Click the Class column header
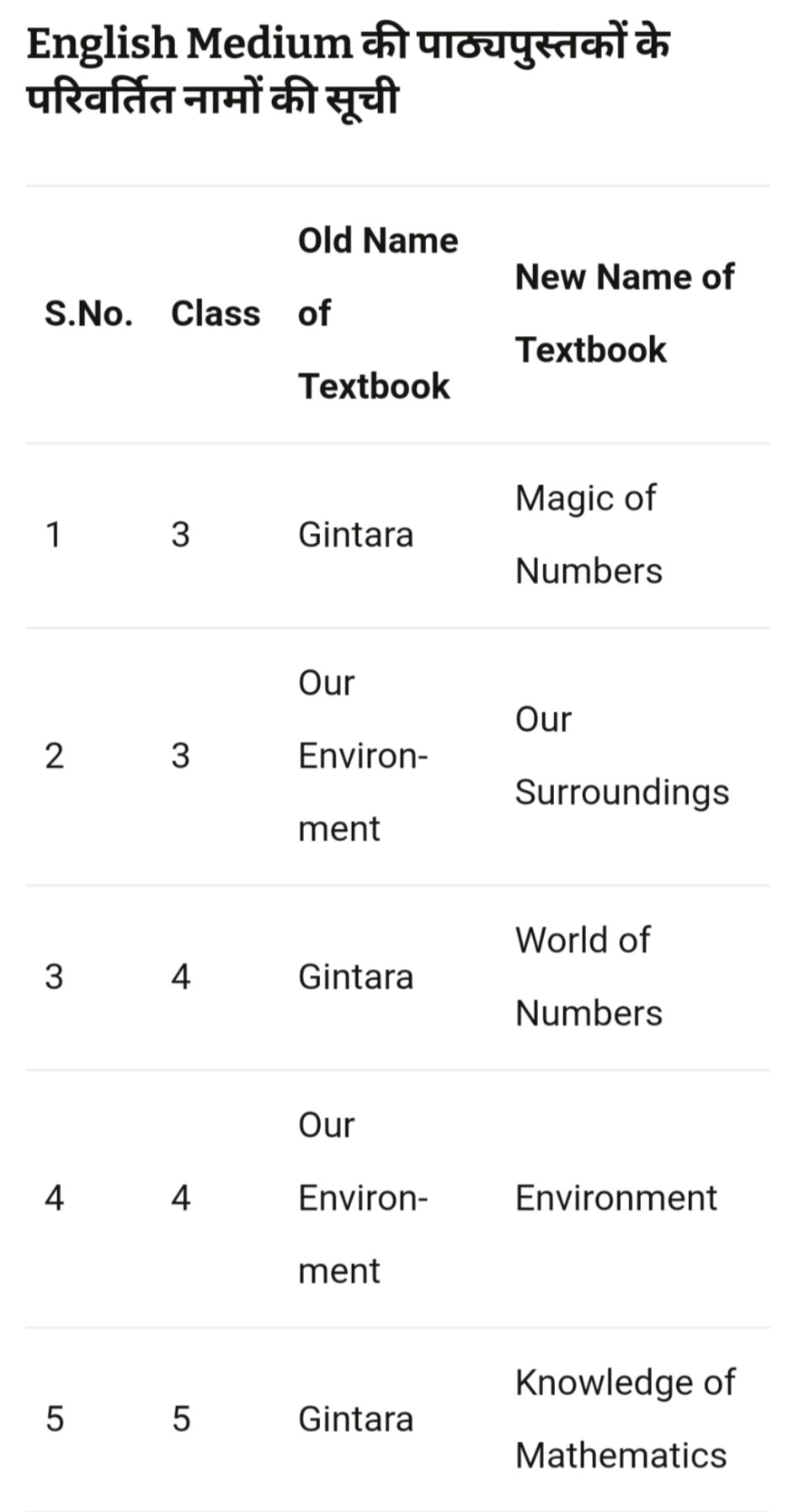805x1512 pixels. tap(216, 313)
